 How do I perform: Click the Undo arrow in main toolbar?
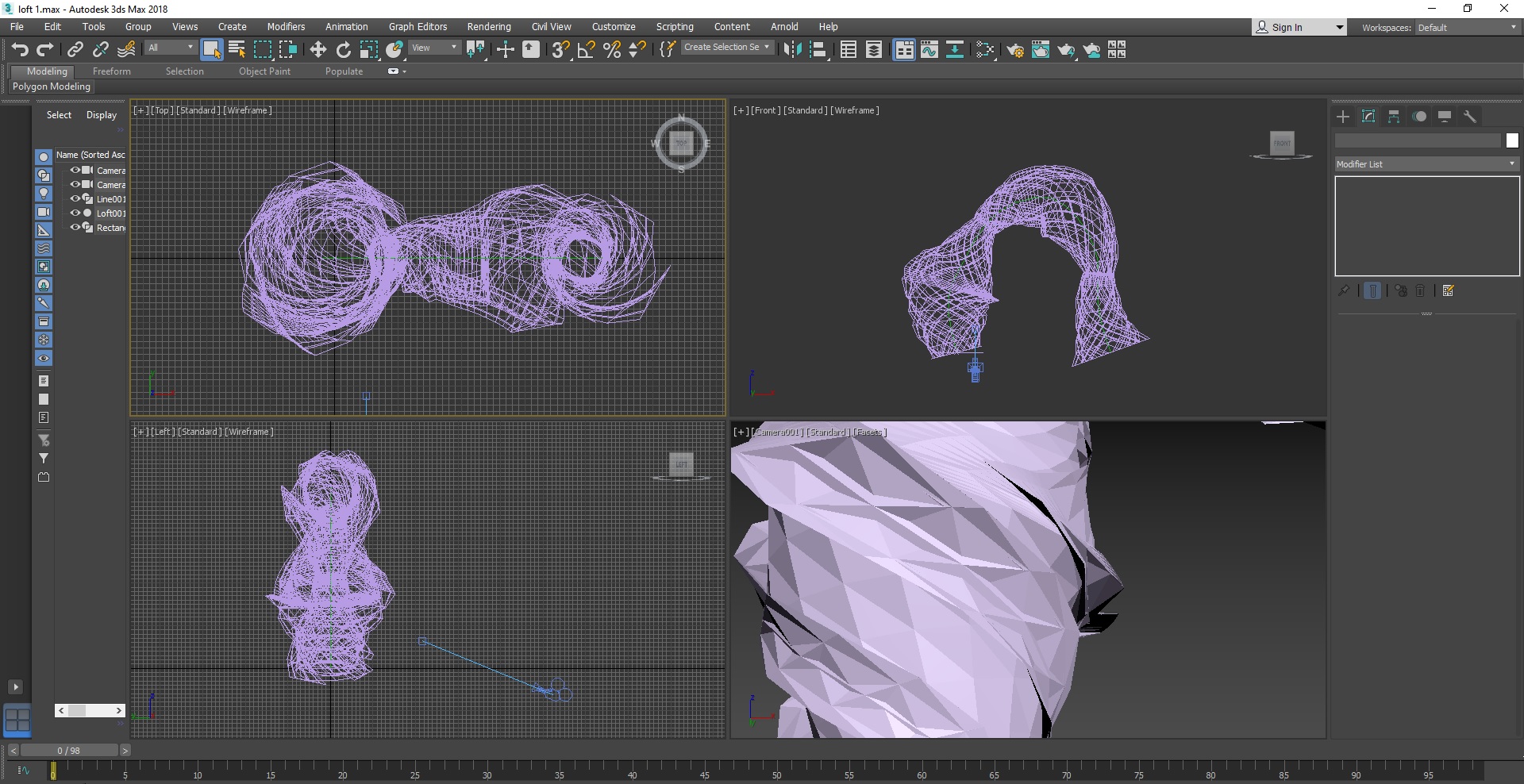(x=19, y=50)
